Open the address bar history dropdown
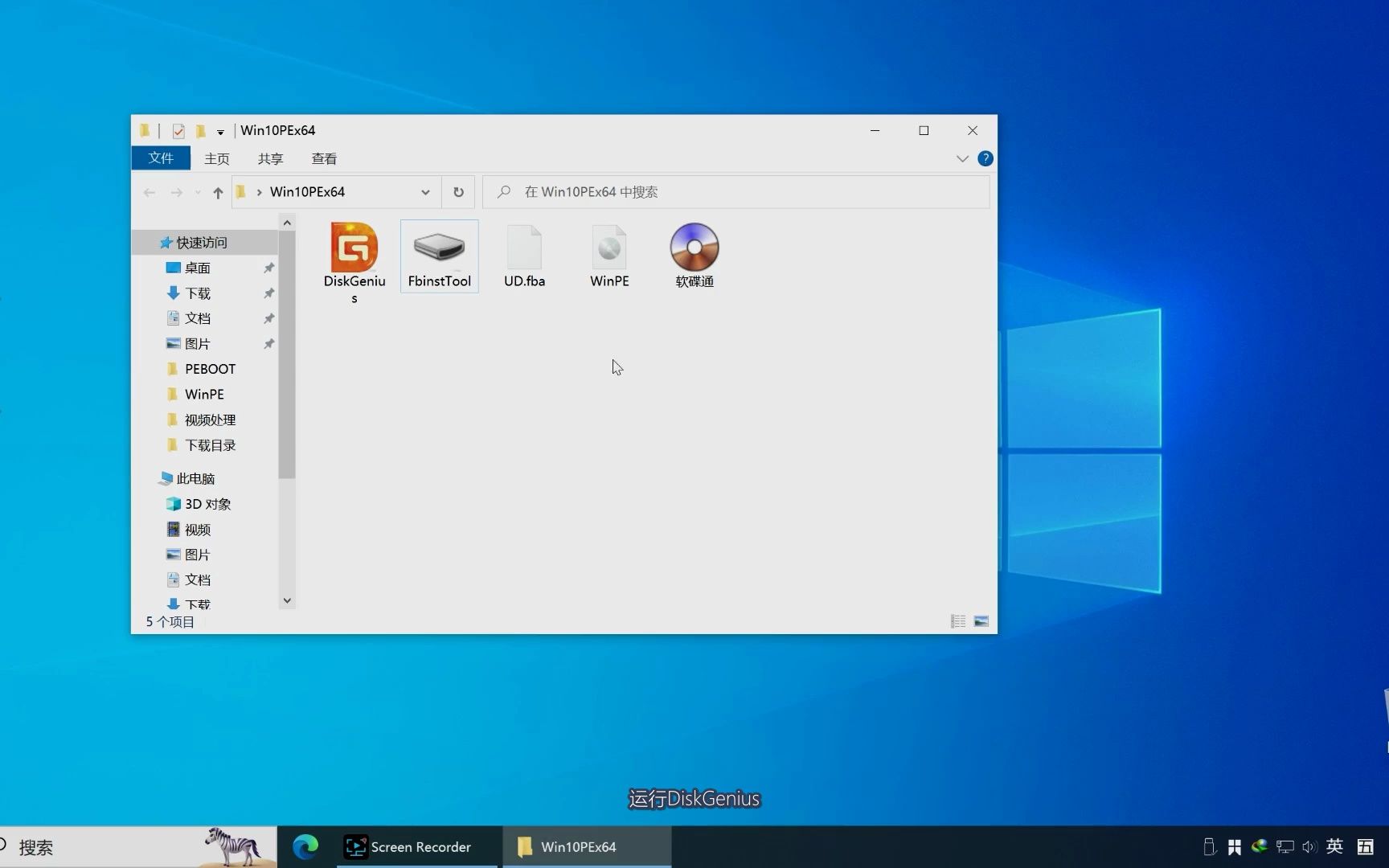The image size is (1389, 868). click(425, 191)
